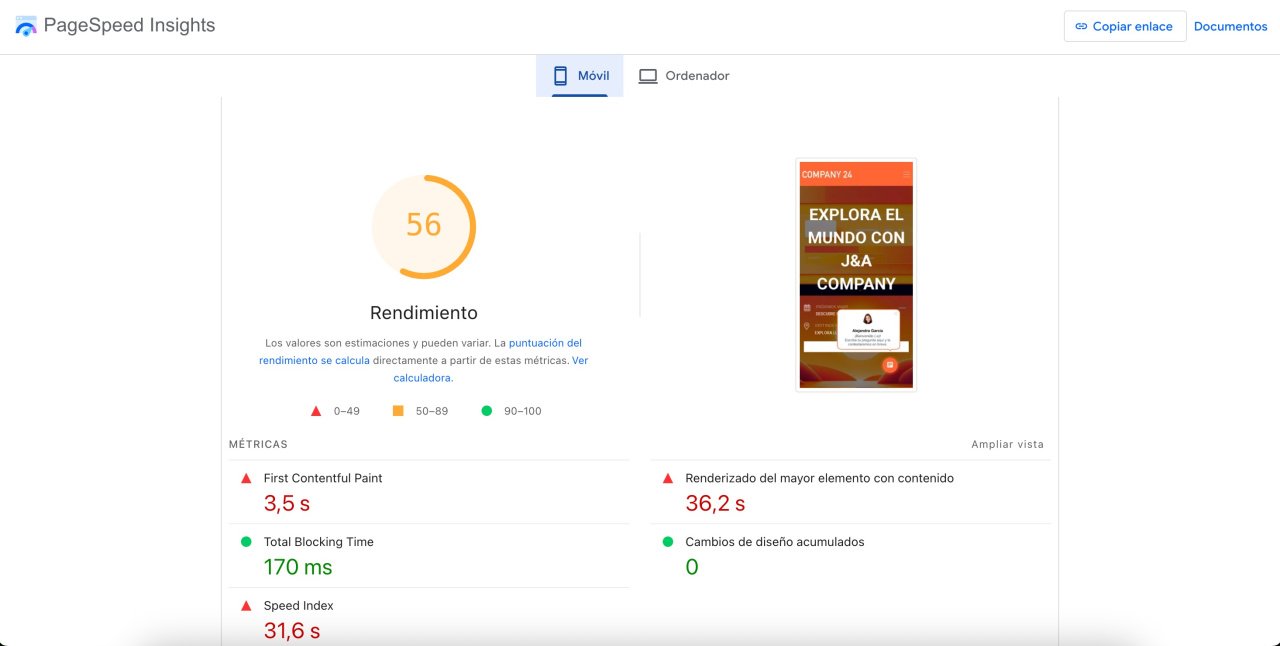The width and height of the screenshot is (1280, 646).
Task: Click red triangle icon beside Speed Index
Action: [x=246, y=606]
